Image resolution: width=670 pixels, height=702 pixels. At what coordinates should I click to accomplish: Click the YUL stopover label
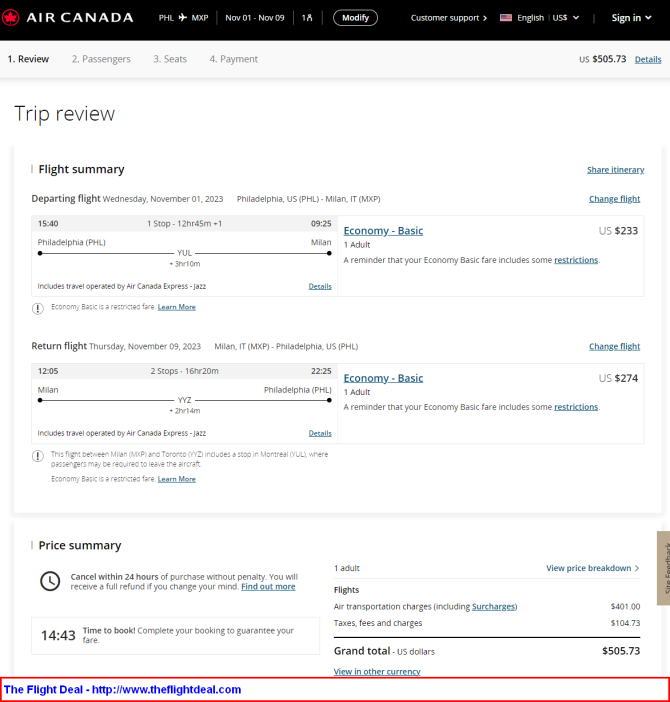184,253
